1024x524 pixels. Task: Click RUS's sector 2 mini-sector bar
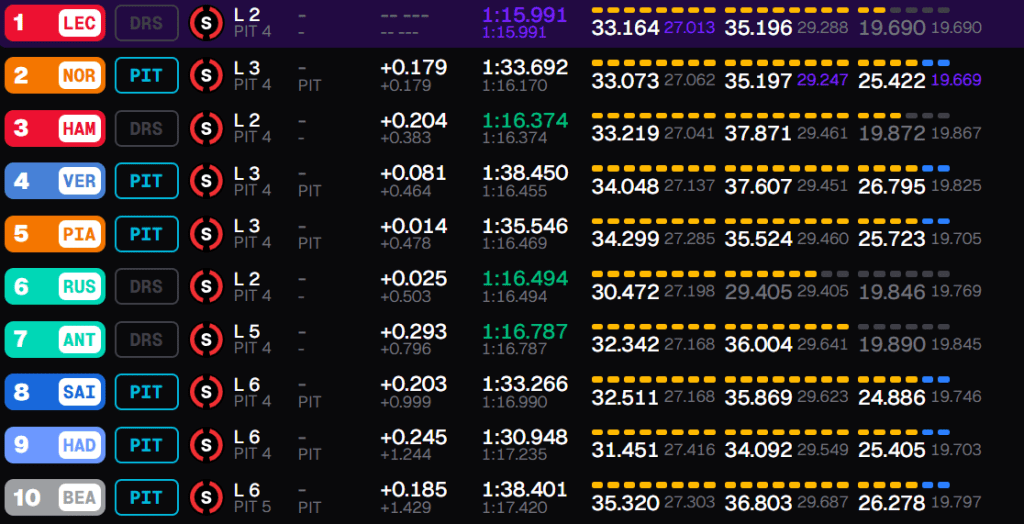pos(786,273)
